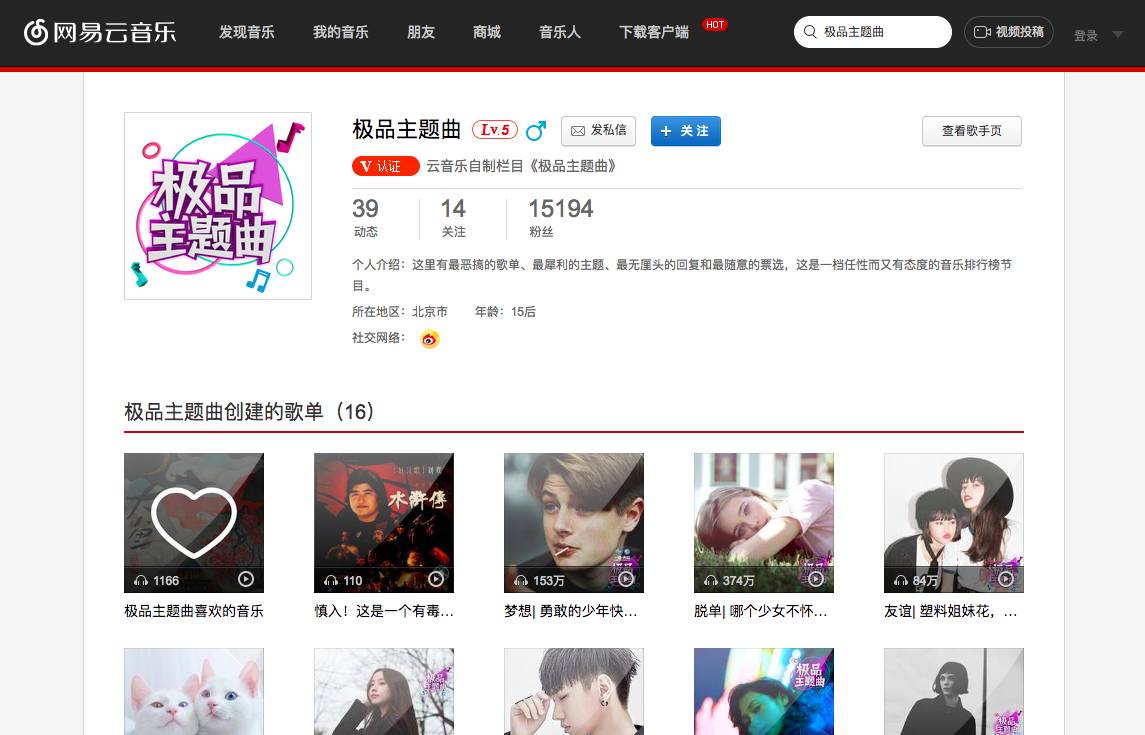Play the 153万 listens playlist

pyautogui.click(x=626, y=579)
